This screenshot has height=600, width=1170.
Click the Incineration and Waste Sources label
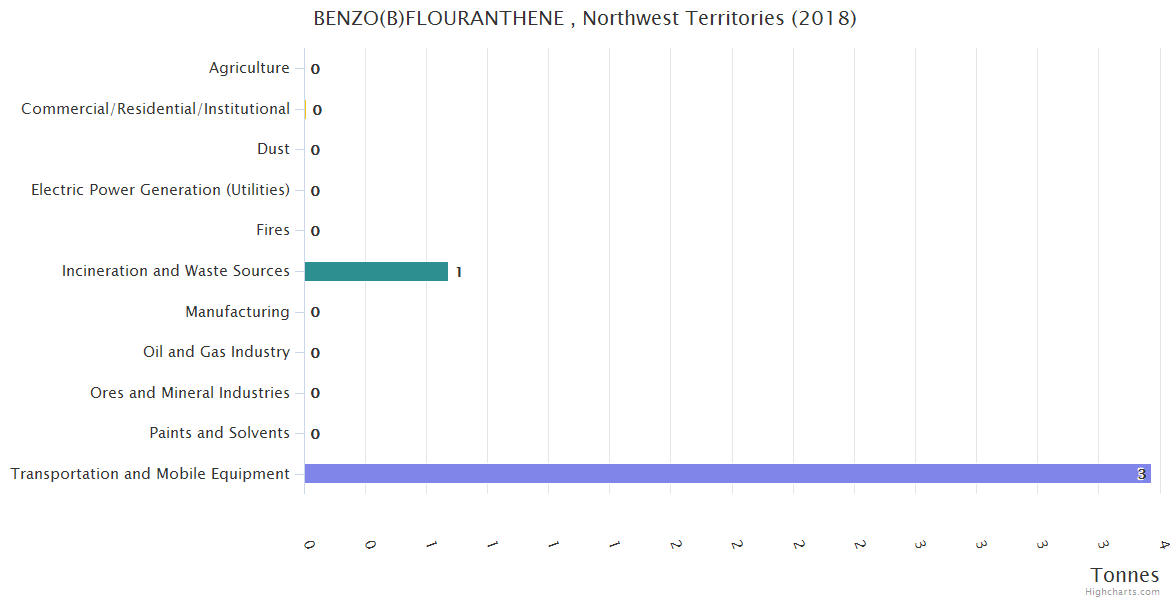(x=176, y=271)
